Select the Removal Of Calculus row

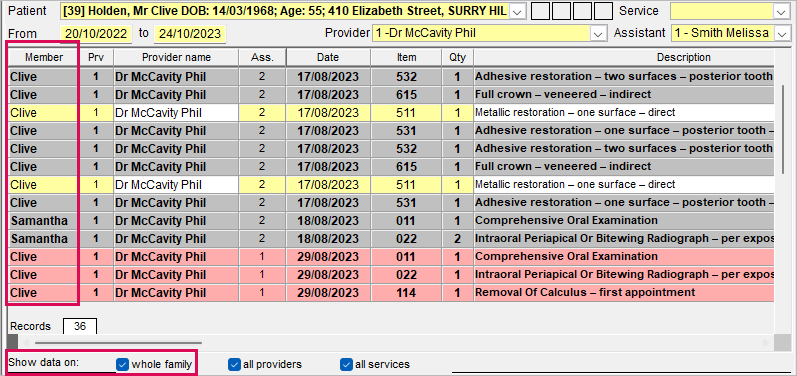coord(391,293)
